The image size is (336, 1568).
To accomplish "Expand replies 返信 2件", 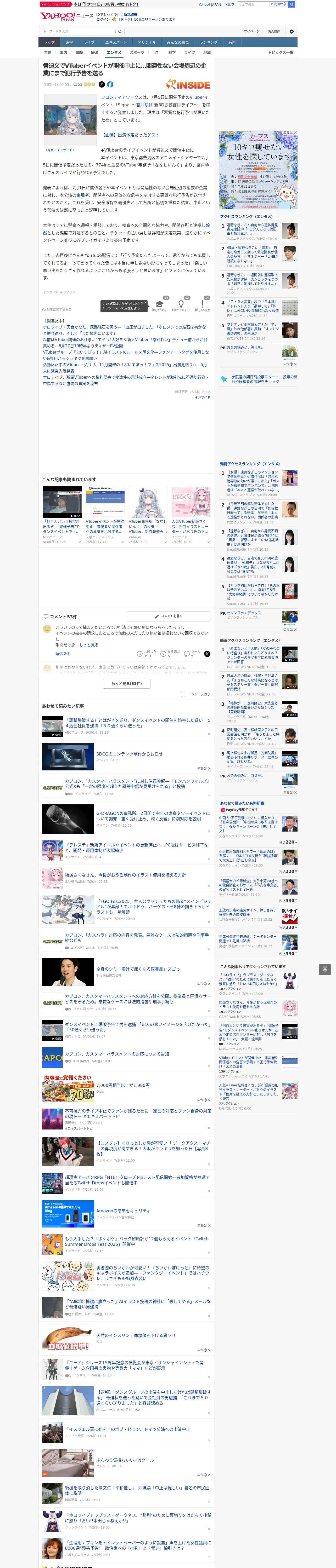I will 62,654.
